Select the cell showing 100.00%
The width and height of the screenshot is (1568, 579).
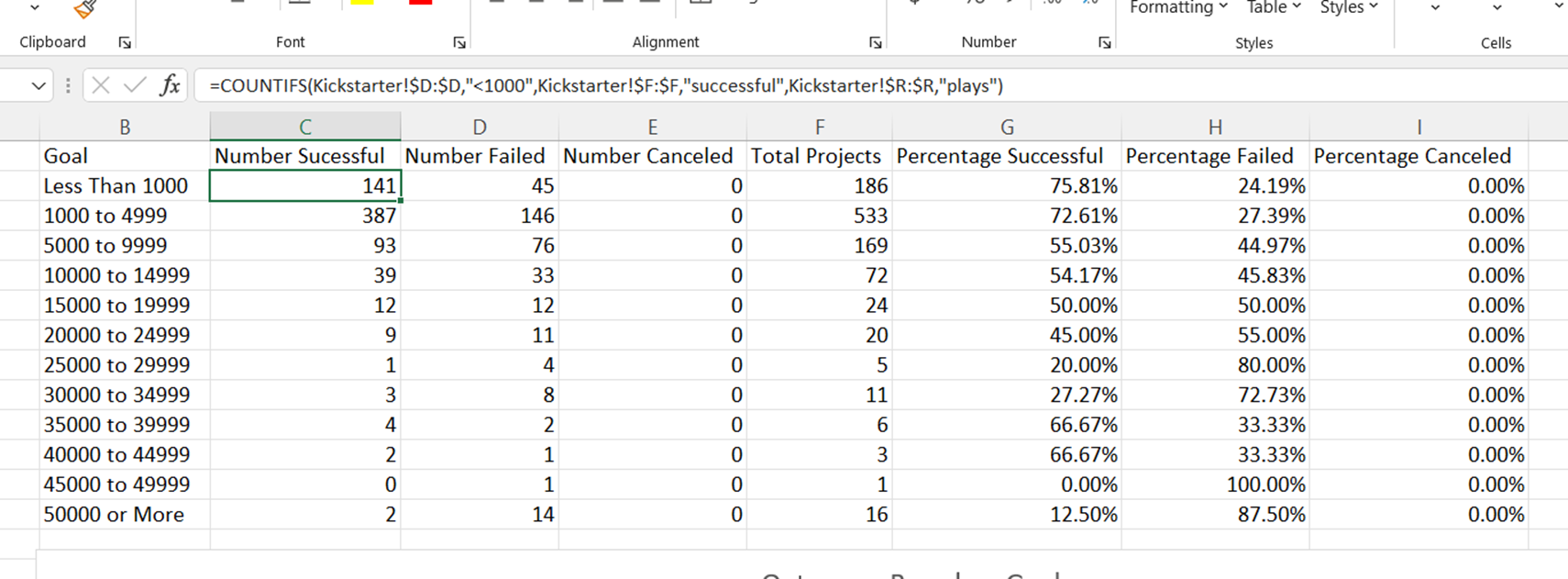(1215, 484)
